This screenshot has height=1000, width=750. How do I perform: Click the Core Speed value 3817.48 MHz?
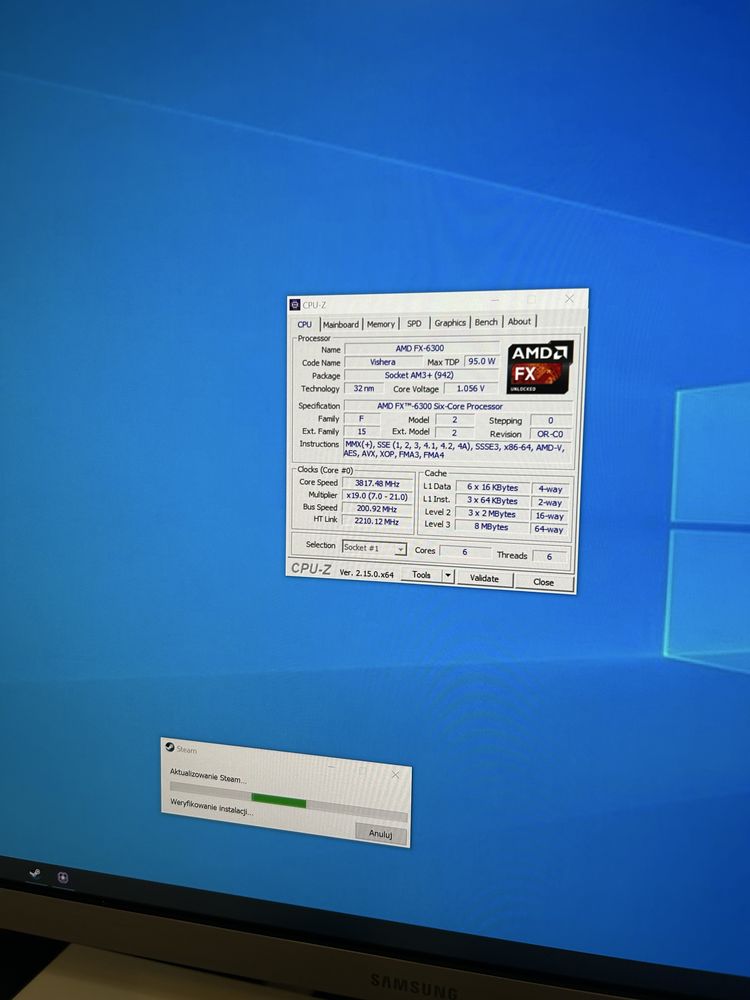378,483
